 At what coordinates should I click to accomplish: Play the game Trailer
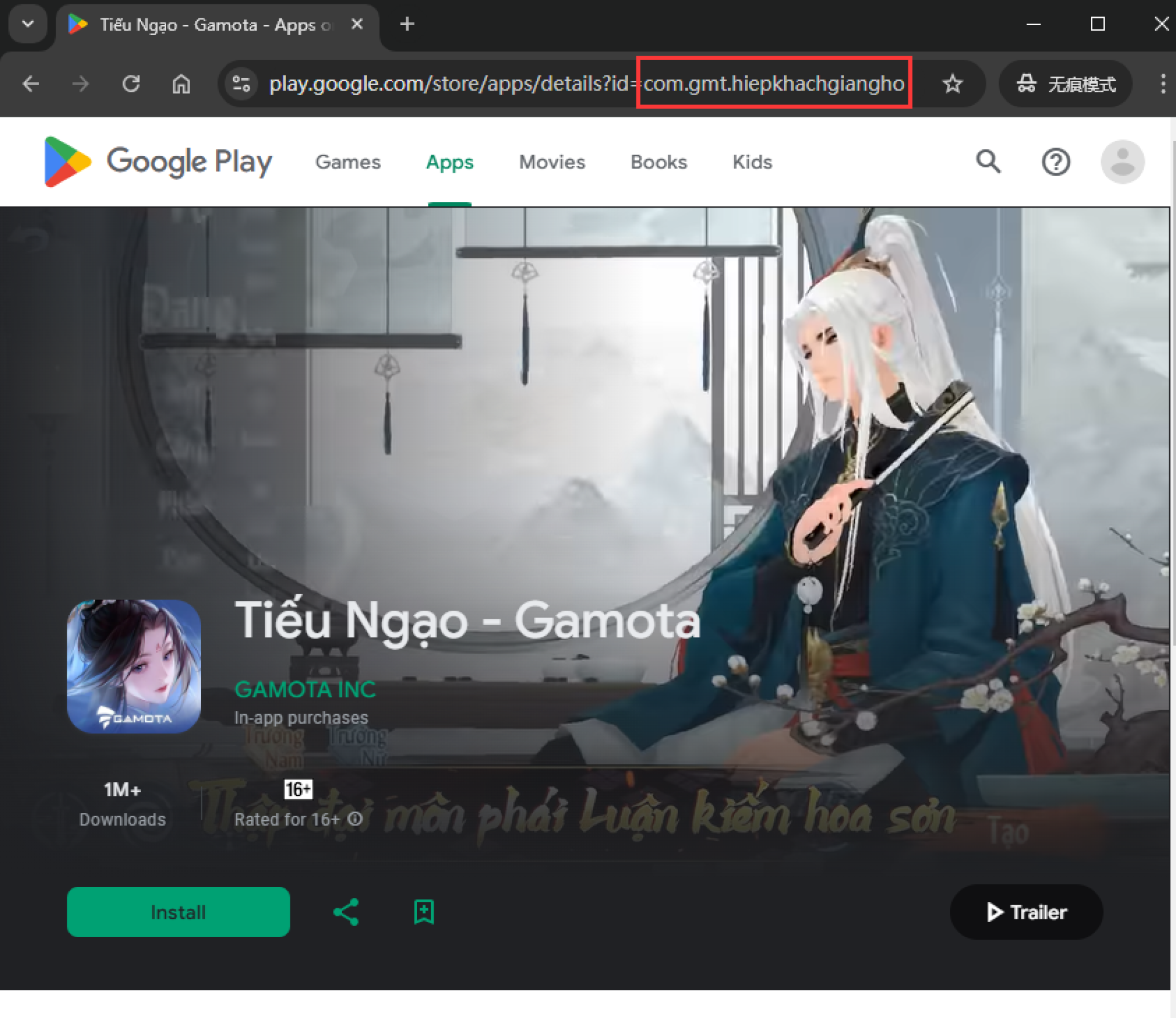(1025, 912)
